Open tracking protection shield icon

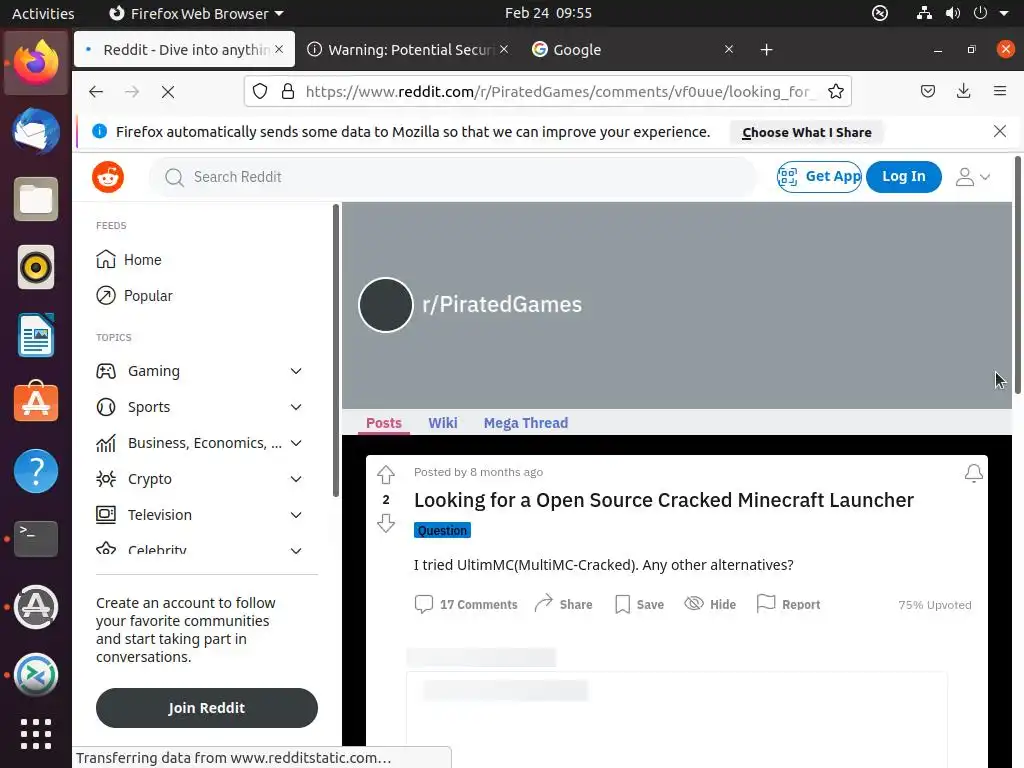tap(260, 91)
